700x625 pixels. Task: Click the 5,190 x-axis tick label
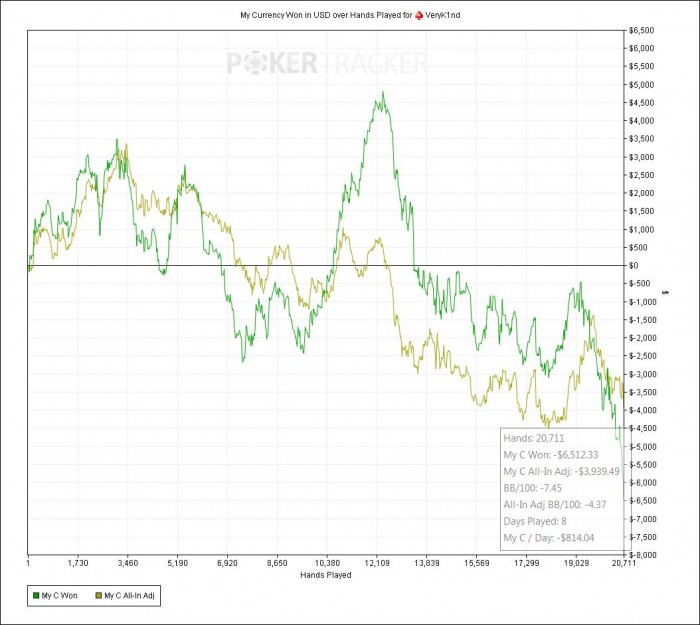click(x=178, y=563)
